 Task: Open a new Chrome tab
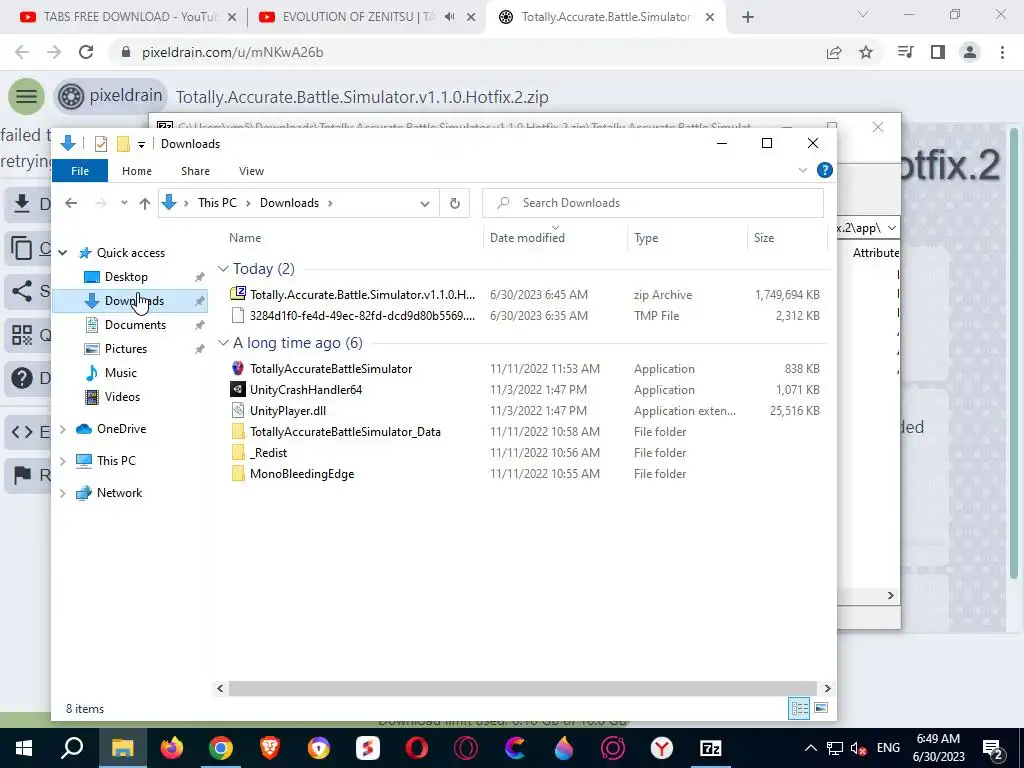tap(748, 18)
